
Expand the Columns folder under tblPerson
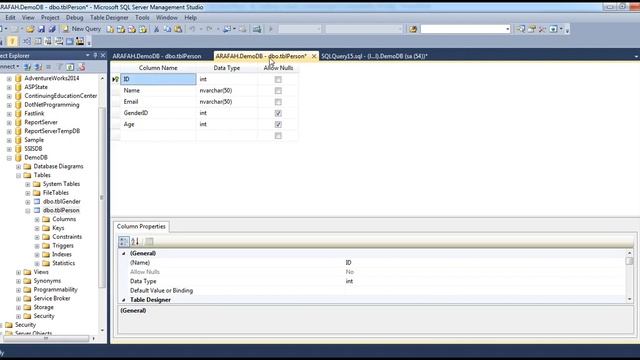click(37, 219)
